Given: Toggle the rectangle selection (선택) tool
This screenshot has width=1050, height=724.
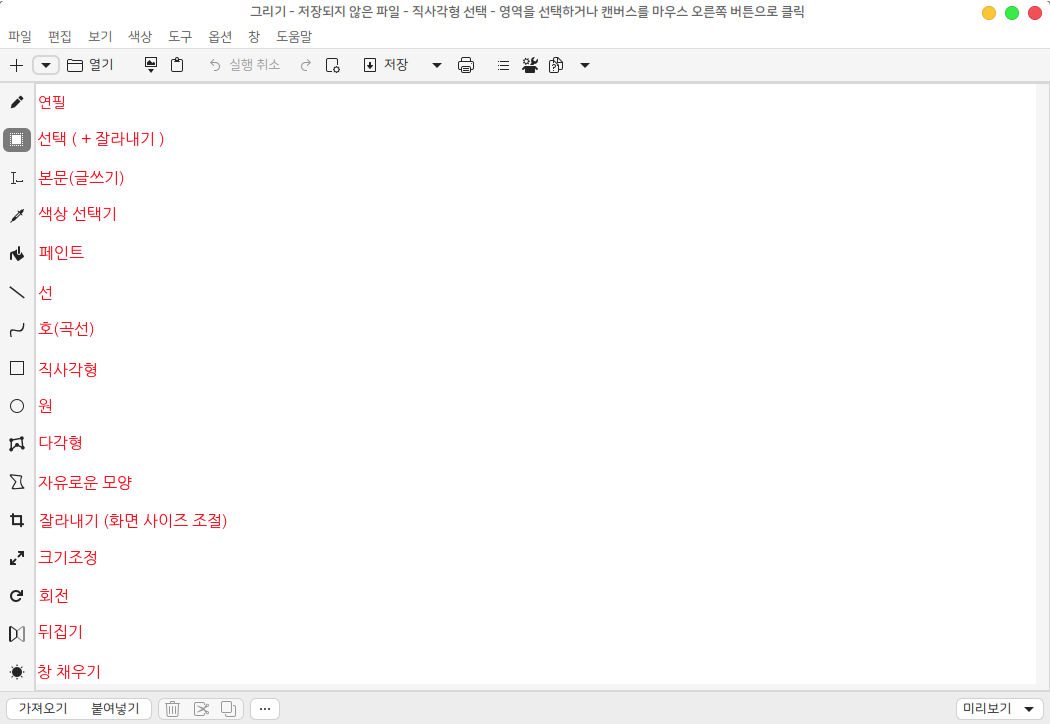Looking at the screenshot, I should click(17, 140).
